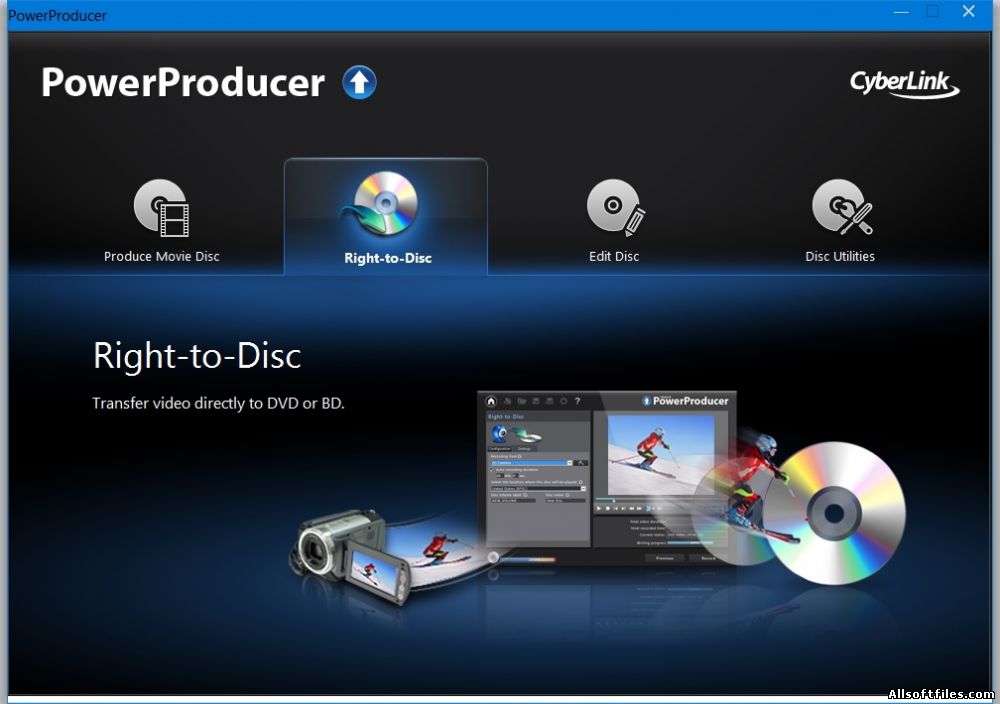
Task: Click the CyberLink logo
Action: click(x=904, y=84)
